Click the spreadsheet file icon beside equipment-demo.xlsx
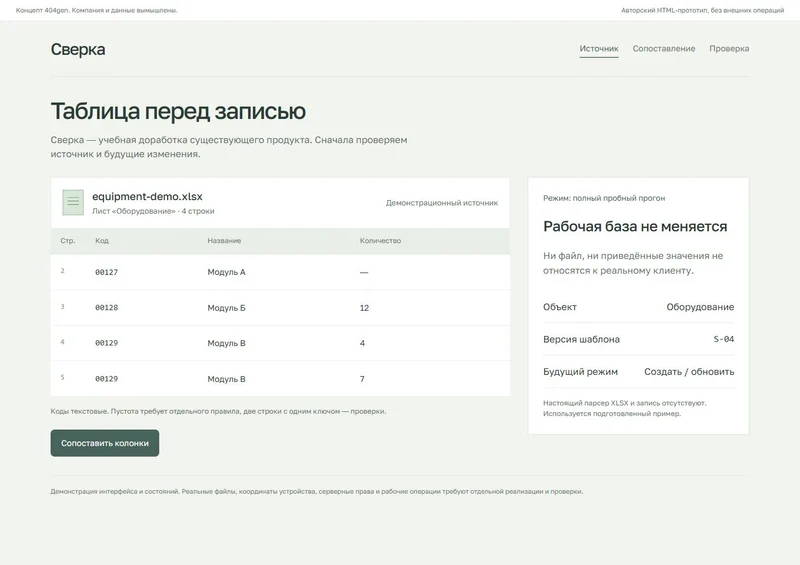The width and height of the screenshot is (800, 565). click(x=73, y=203)
